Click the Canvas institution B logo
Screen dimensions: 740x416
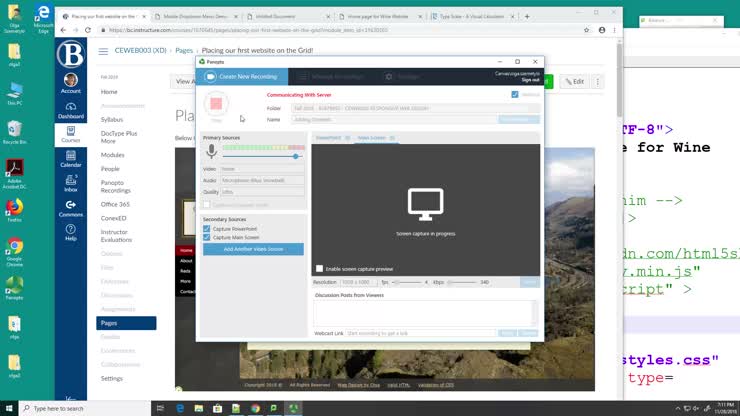coord(70,53)
